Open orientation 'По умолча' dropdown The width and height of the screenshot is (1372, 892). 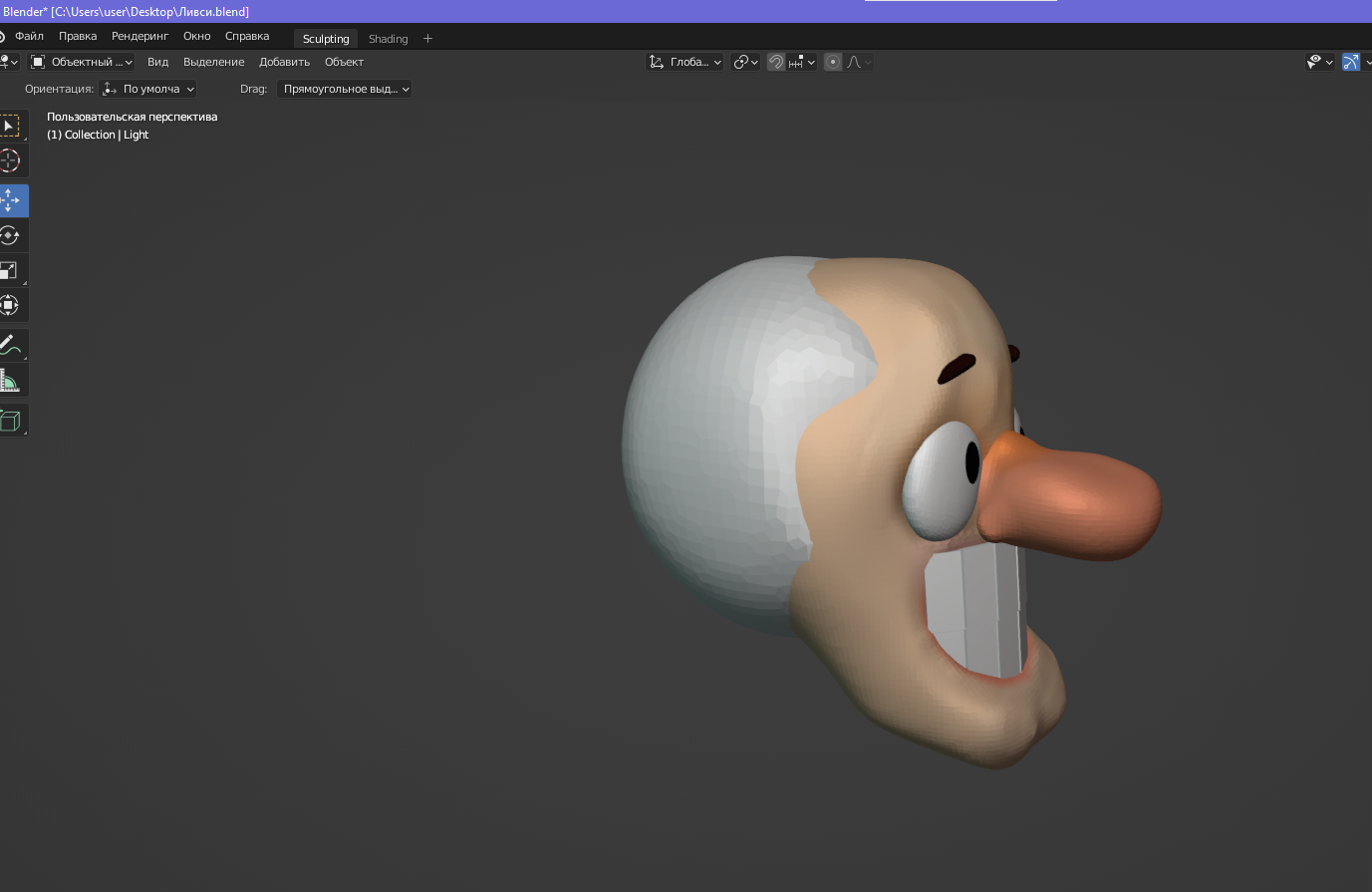(148, 89)
